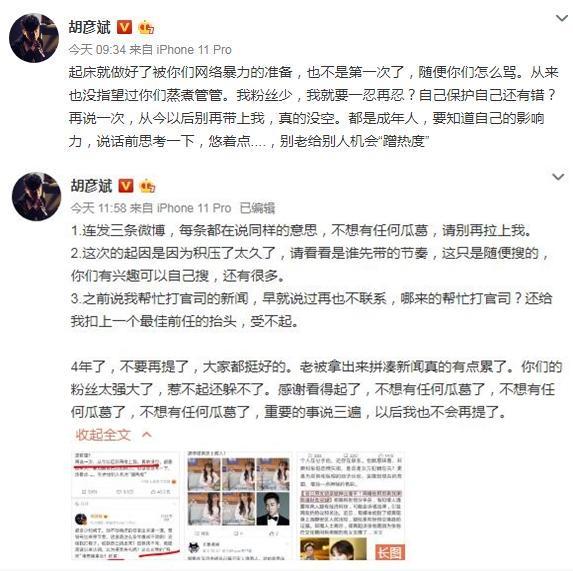Open first attached screenshot thumbnail with red underlines
Image resolution: width=573 pixels, height=571 pixels.
(125, 505)
